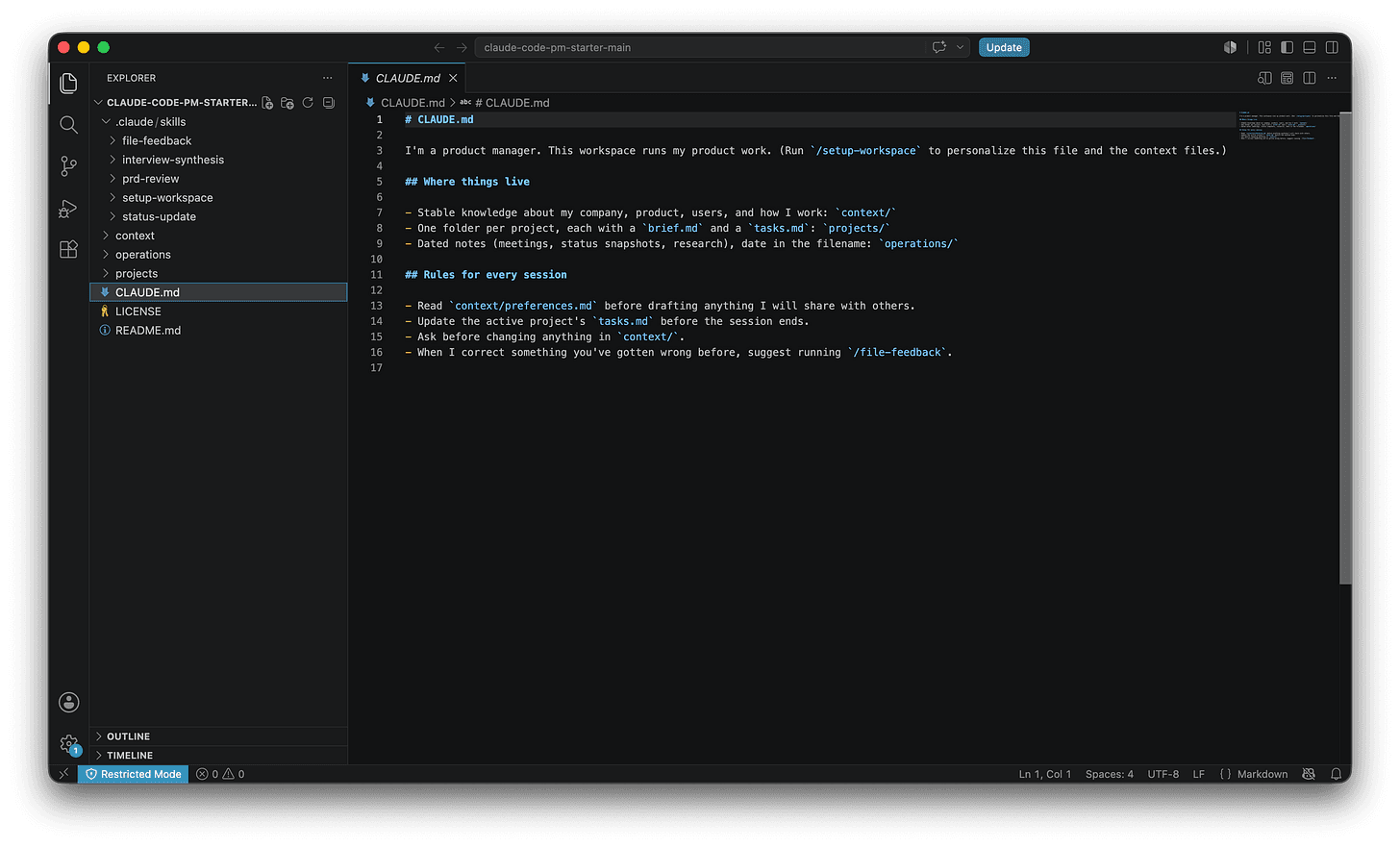Screen dimensions: 1400x847
Task: Expand the interview-synthesis folder
Action: pos(218,160)
